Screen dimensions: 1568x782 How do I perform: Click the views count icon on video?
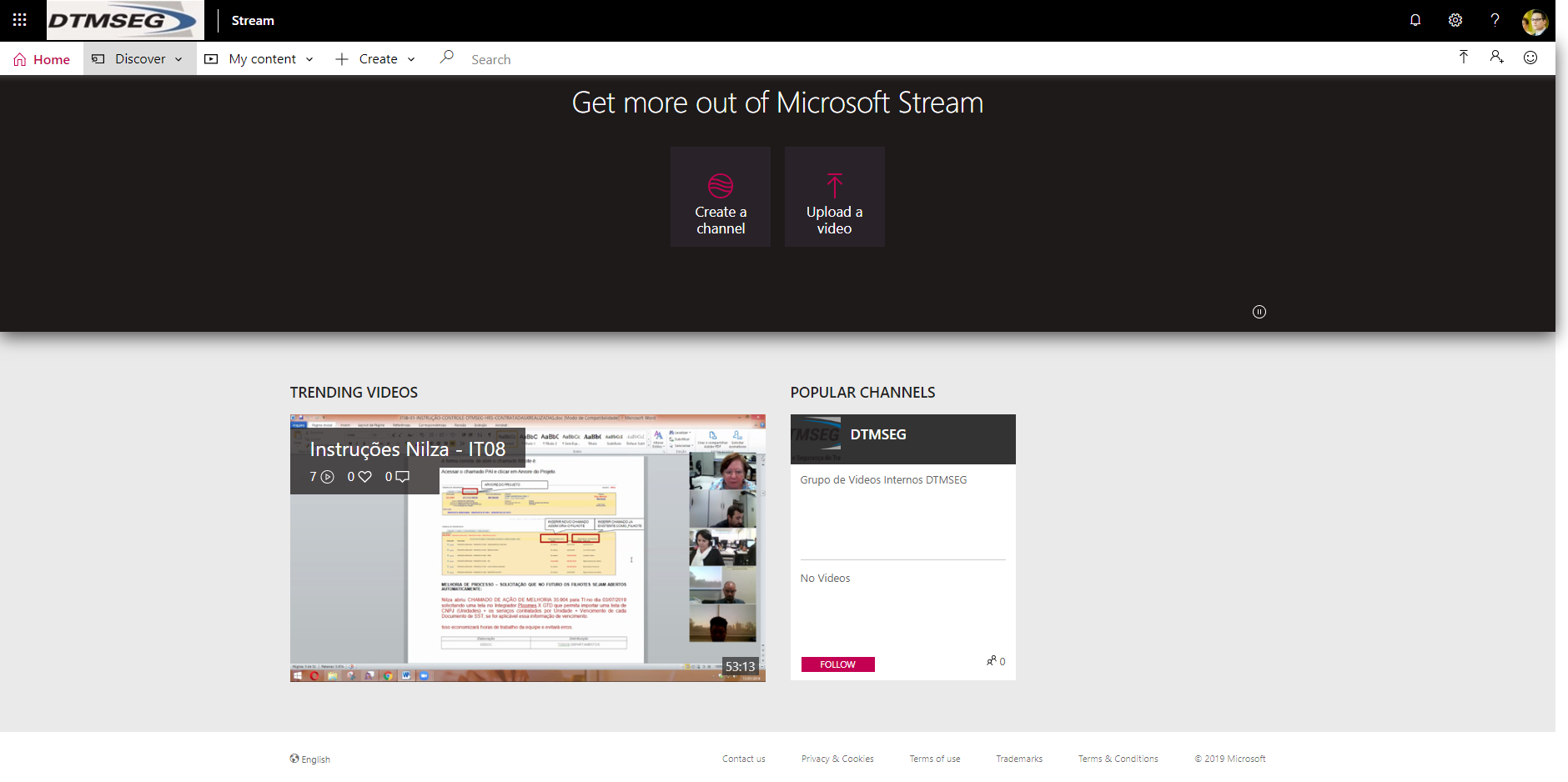(328, 477)
